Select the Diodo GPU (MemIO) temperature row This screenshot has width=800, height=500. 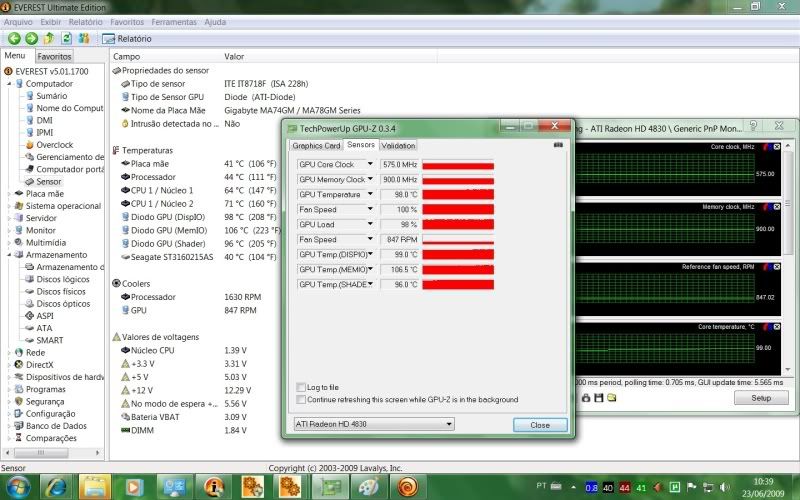[200, 231]
